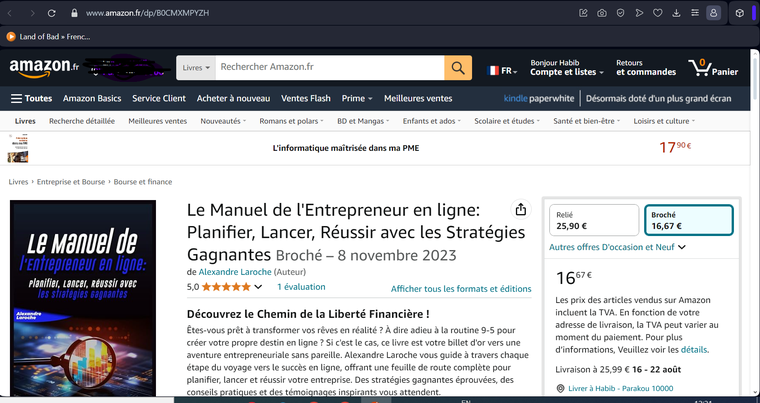Click the 17,90 € price in banner
Image resolution: width=760 pixels, height=403 pixels.
675,147
